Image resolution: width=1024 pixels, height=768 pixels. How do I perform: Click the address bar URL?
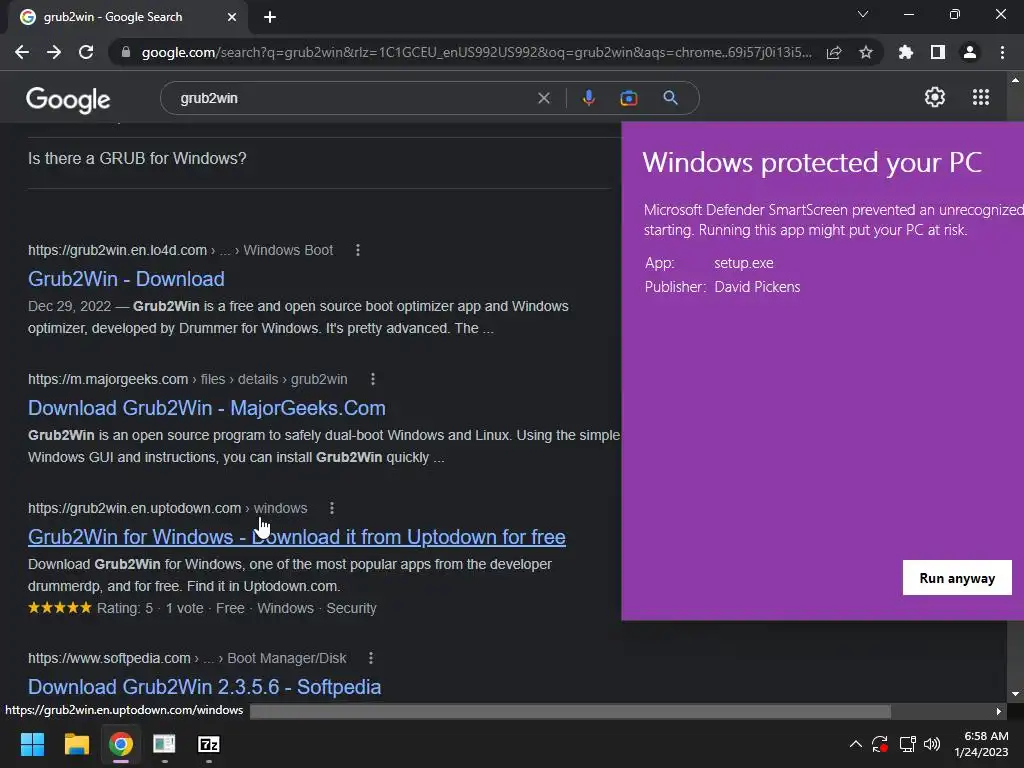pyautogui.click(x=477, y=52)
